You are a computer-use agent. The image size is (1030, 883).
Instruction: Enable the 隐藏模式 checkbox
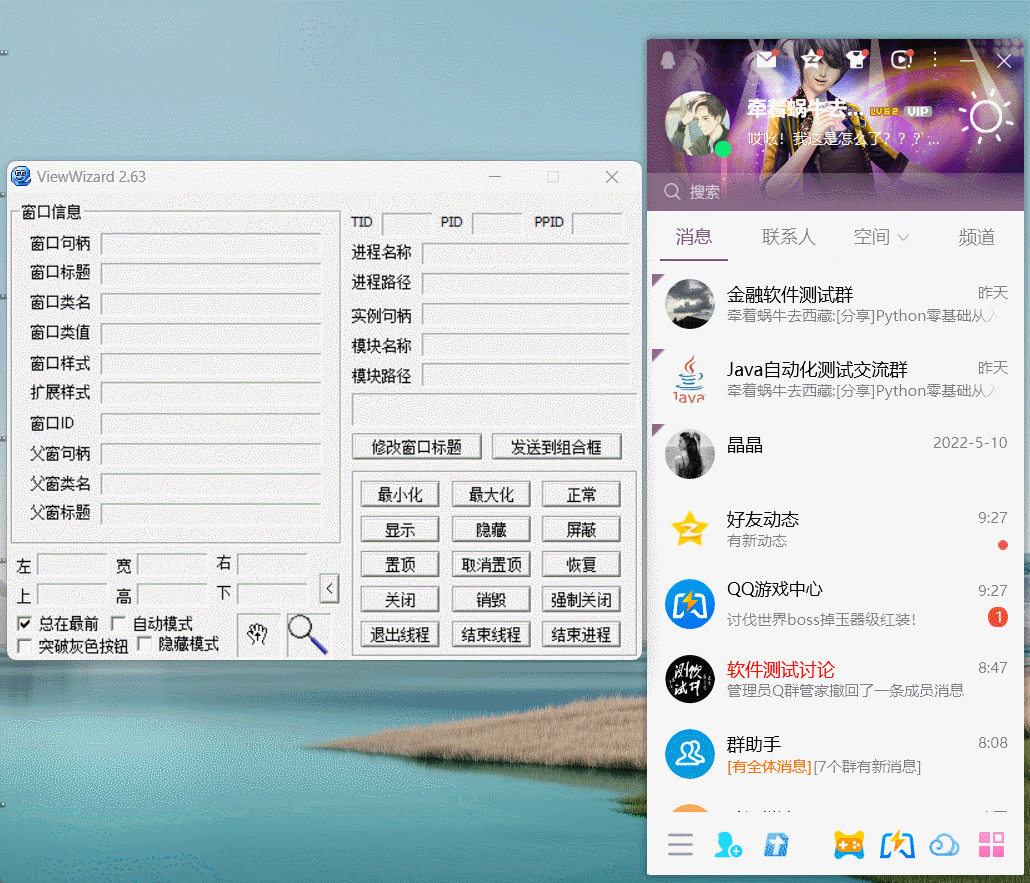click(x=145, y=645)
